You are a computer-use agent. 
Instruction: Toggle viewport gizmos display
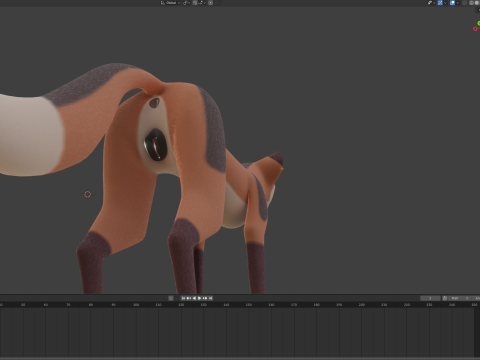click(x=440, y=3)
